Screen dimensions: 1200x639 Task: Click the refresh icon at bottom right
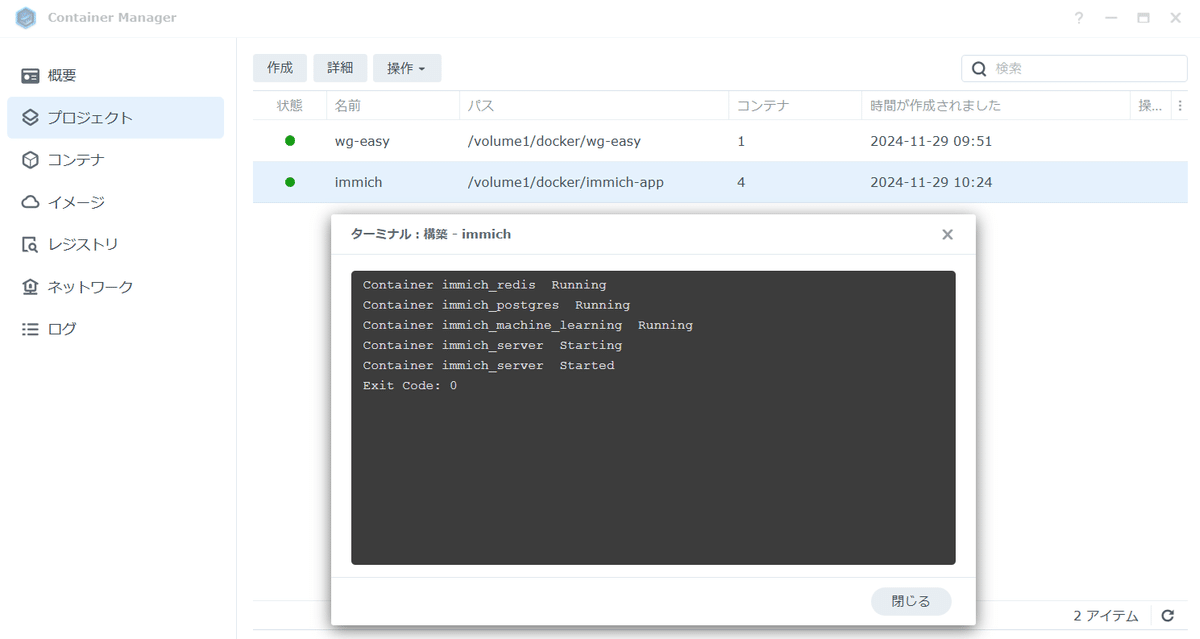[1167, 616]
